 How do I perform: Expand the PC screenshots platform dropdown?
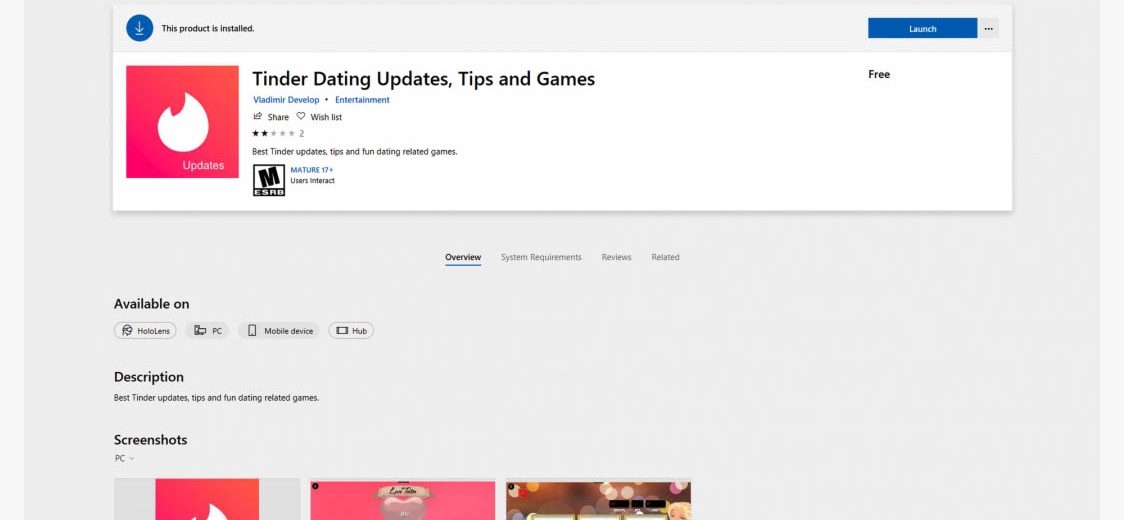[124, 458]
